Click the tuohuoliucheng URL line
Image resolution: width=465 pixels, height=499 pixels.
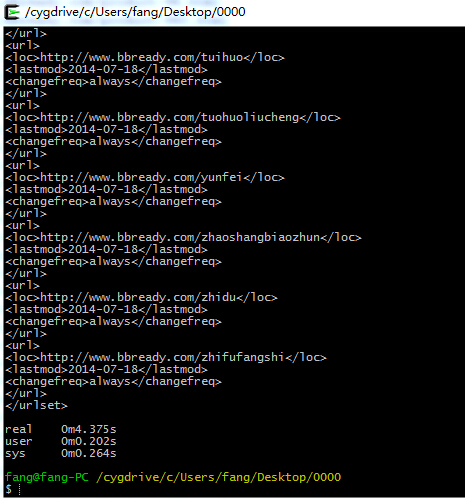click(173, 117)
